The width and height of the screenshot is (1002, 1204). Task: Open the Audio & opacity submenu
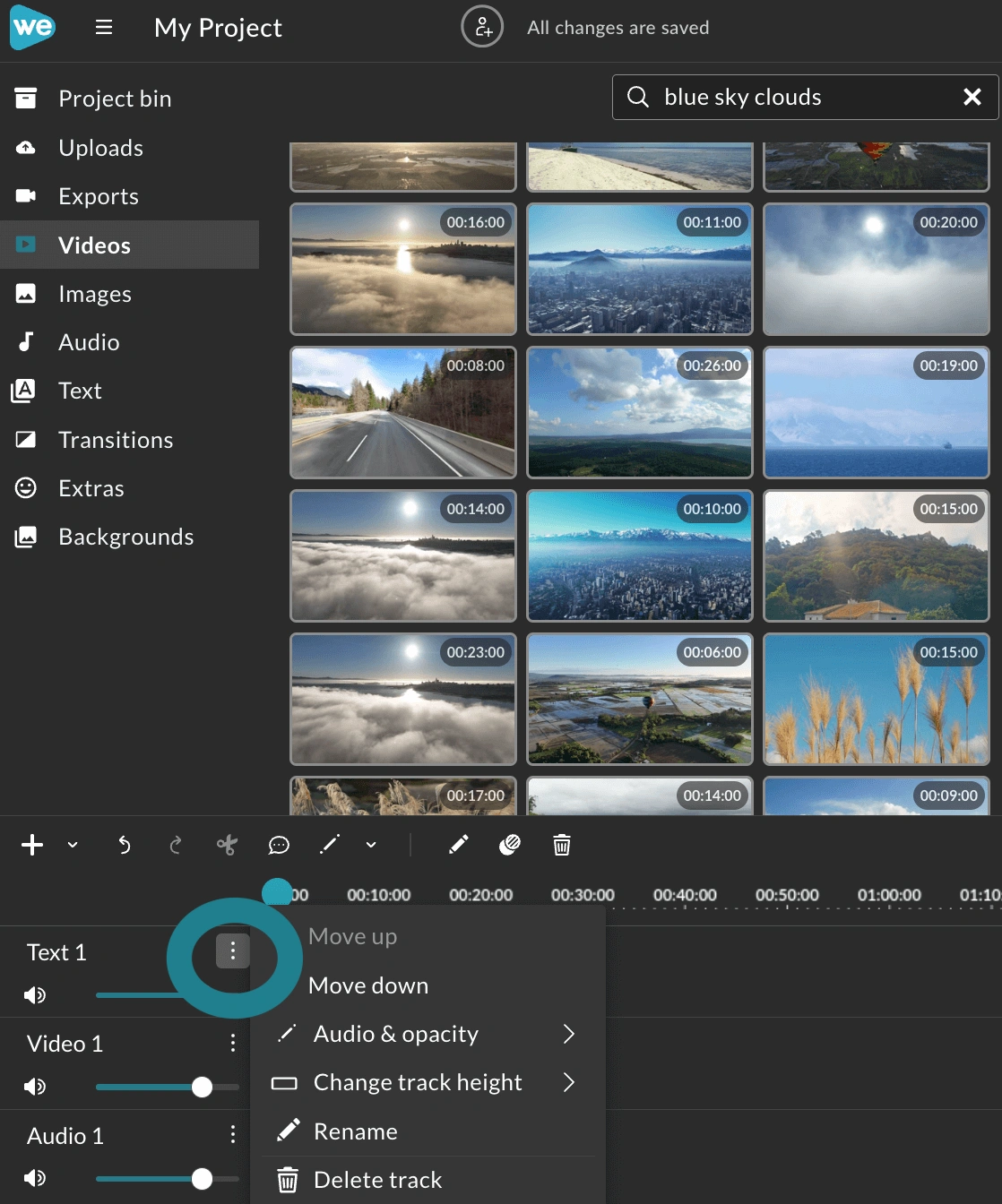[428, 1034]
